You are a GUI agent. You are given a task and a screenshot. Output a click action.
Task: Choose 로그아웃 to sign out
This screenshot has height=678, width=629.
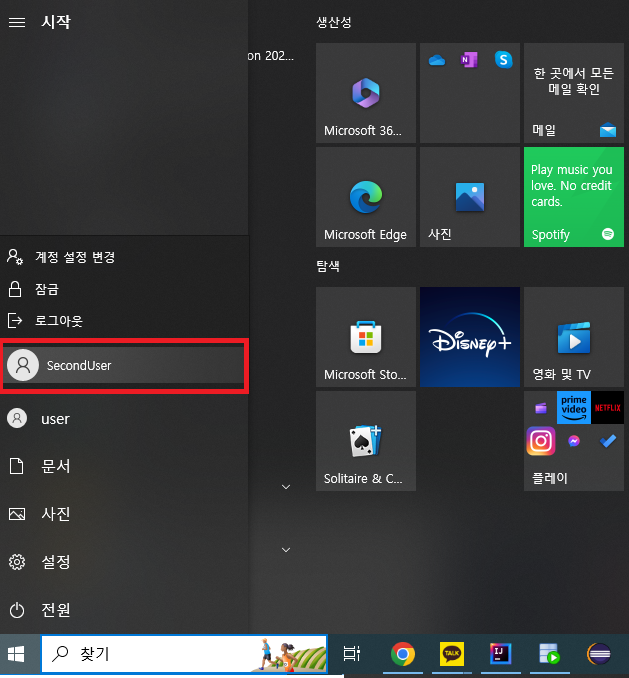click(124, 321)
